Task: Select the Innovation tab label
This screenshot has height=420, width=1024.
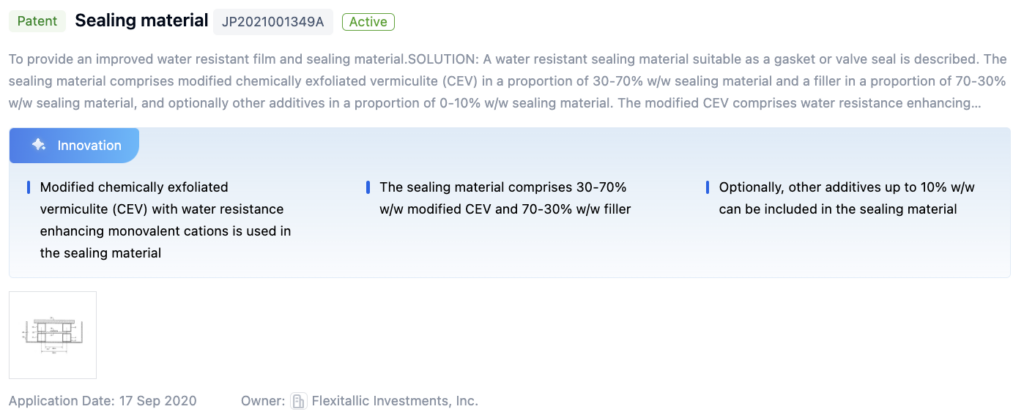Action: click(89, 145)
